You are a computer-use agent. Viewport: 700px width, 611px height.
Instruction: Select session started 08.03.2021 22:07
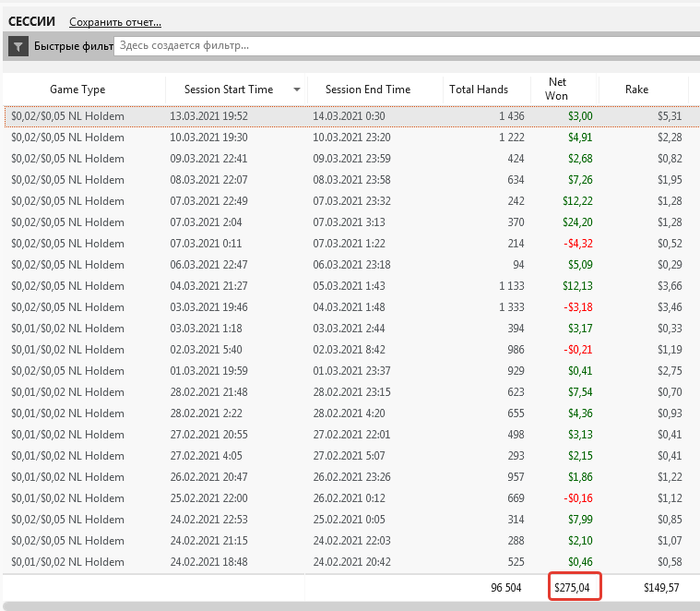(x=352, y=180)
